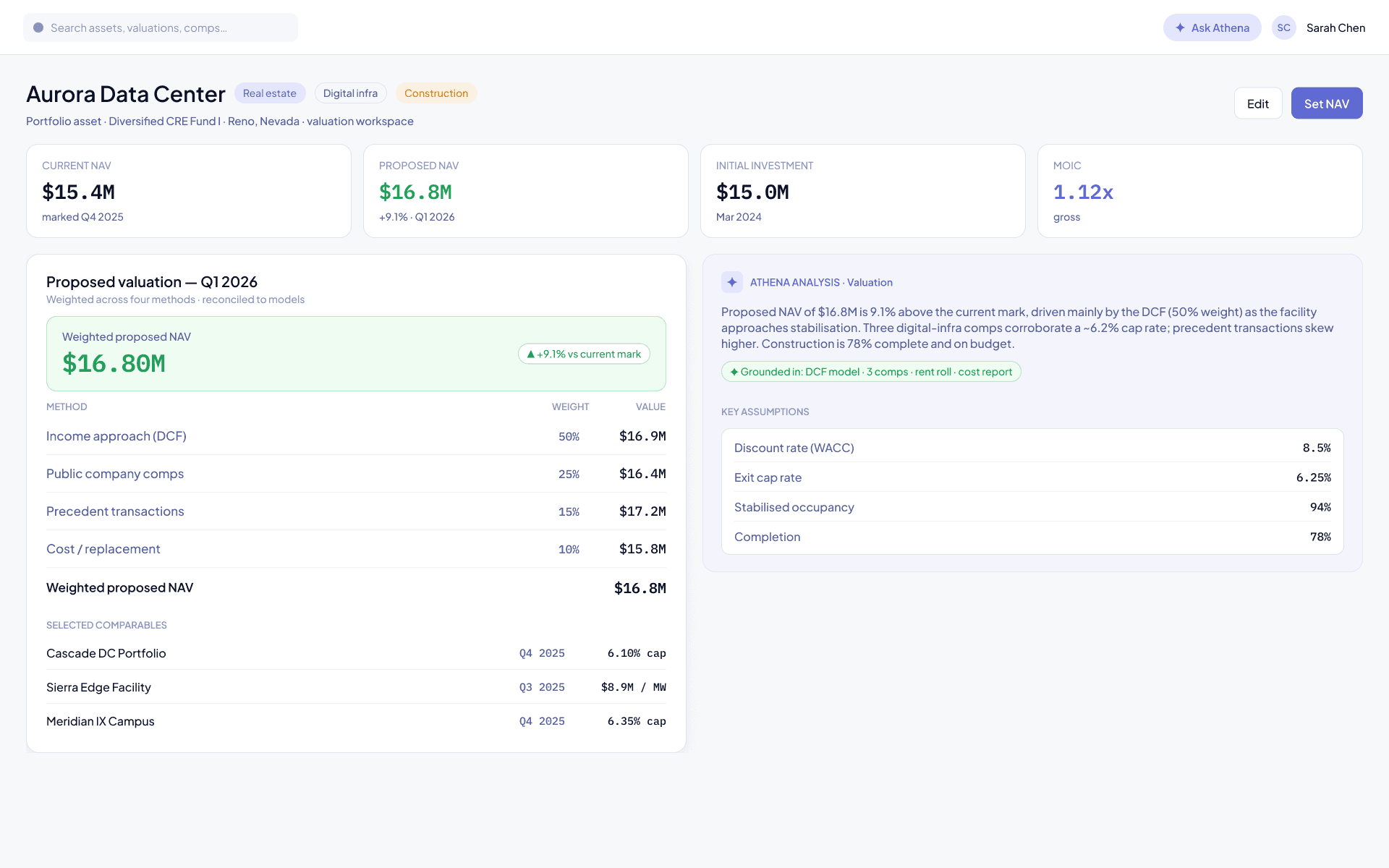
Task: Click the search dot icon in search bar
Action: [38, 27]
